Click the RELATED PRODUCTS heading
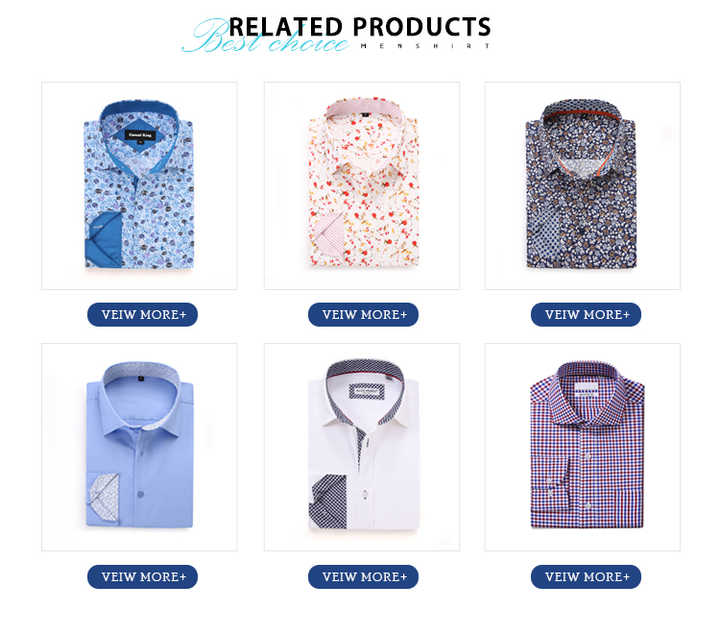The image size is (720, 634). pos(360,27)
